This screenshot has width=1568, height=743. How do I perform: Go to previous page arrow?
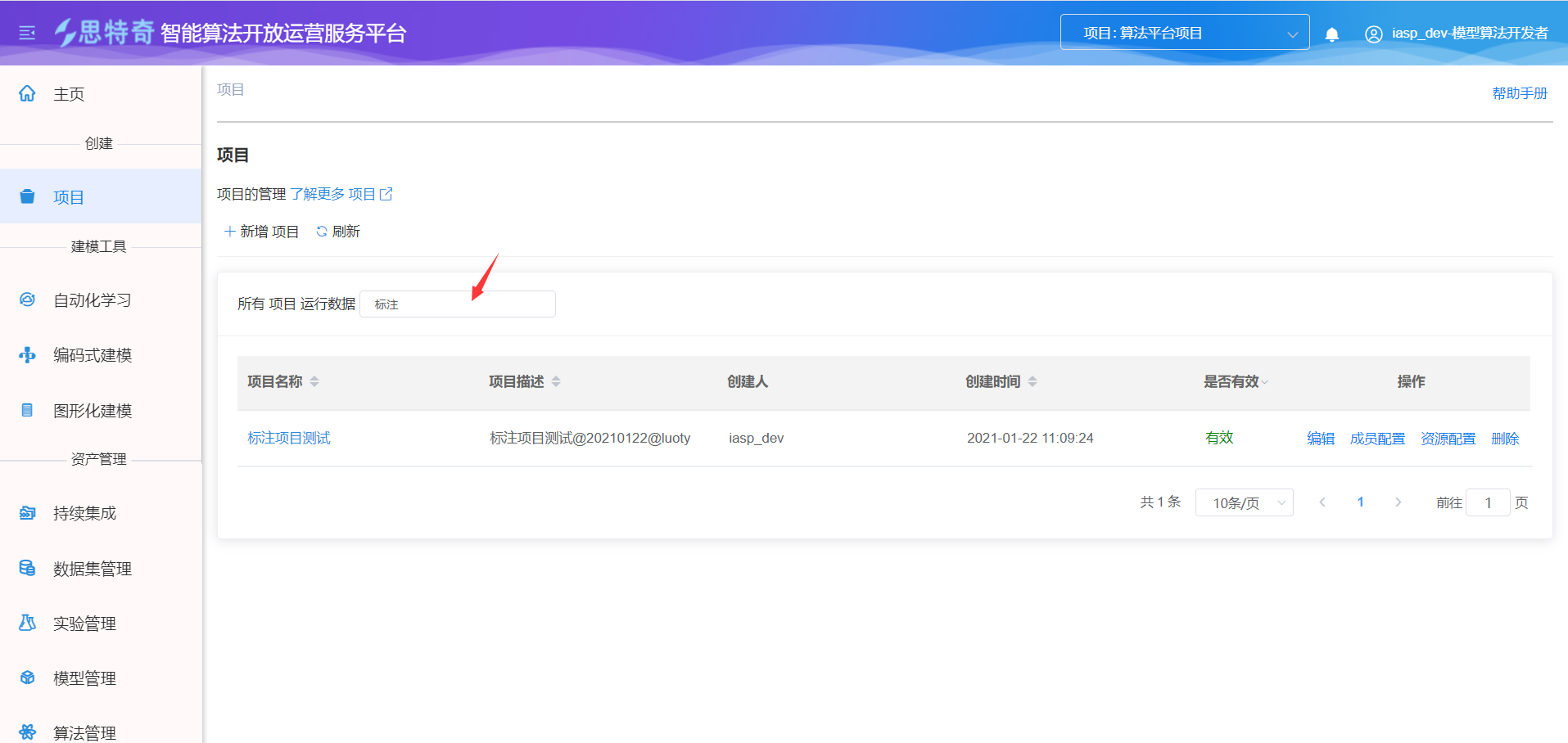click(x=1322, y=502)
